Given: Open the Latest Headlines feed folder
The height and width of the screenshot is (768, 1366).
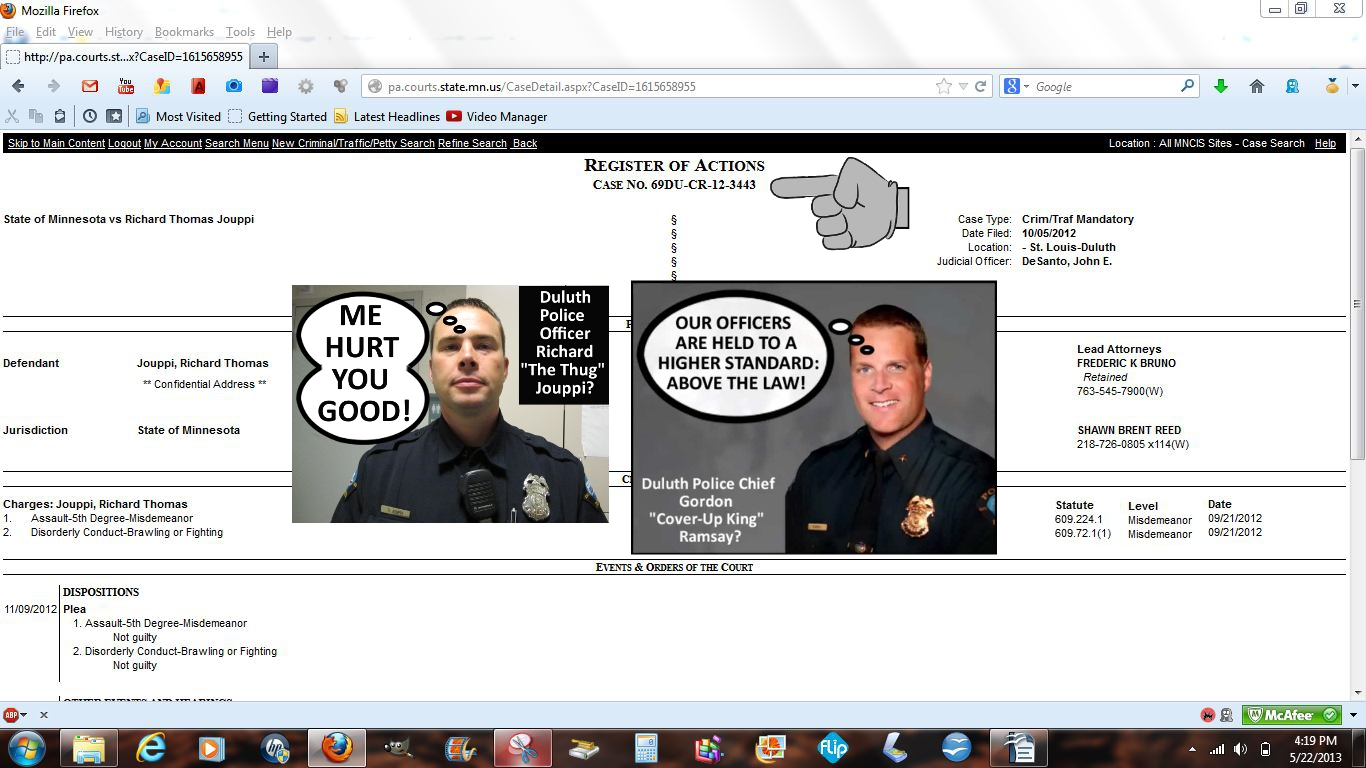Looking at the screenshot, I should [387, 116].
